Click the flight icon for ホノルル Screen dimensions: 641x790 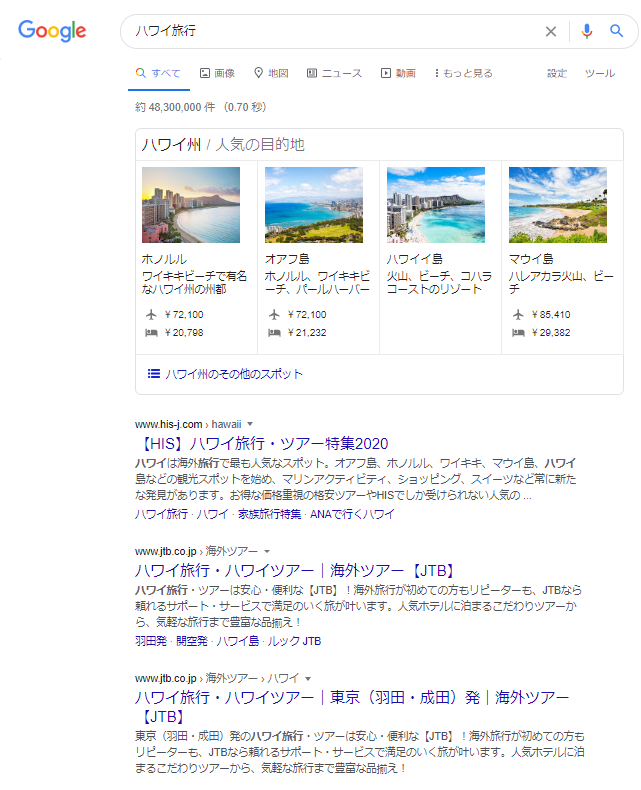click(x=151, y=315)
